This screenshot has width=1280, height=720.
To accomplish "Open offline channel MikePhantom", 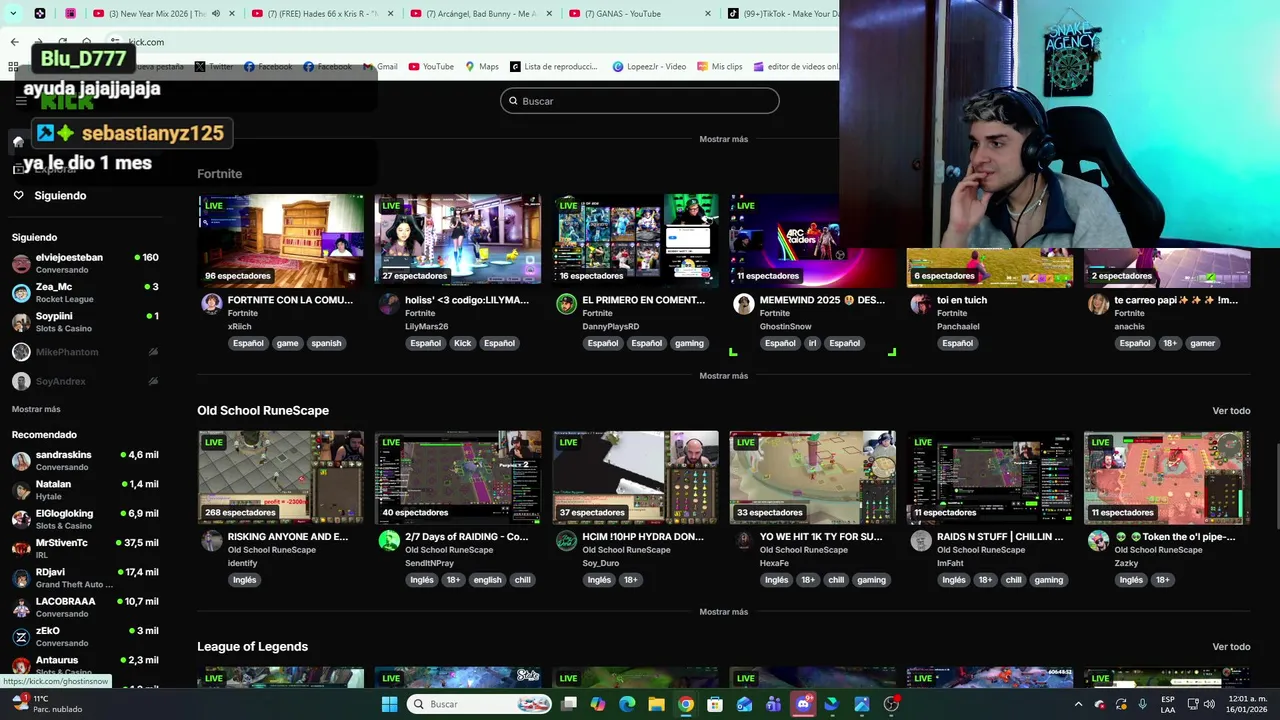I will pyautogui.click(x=85, y=352).
